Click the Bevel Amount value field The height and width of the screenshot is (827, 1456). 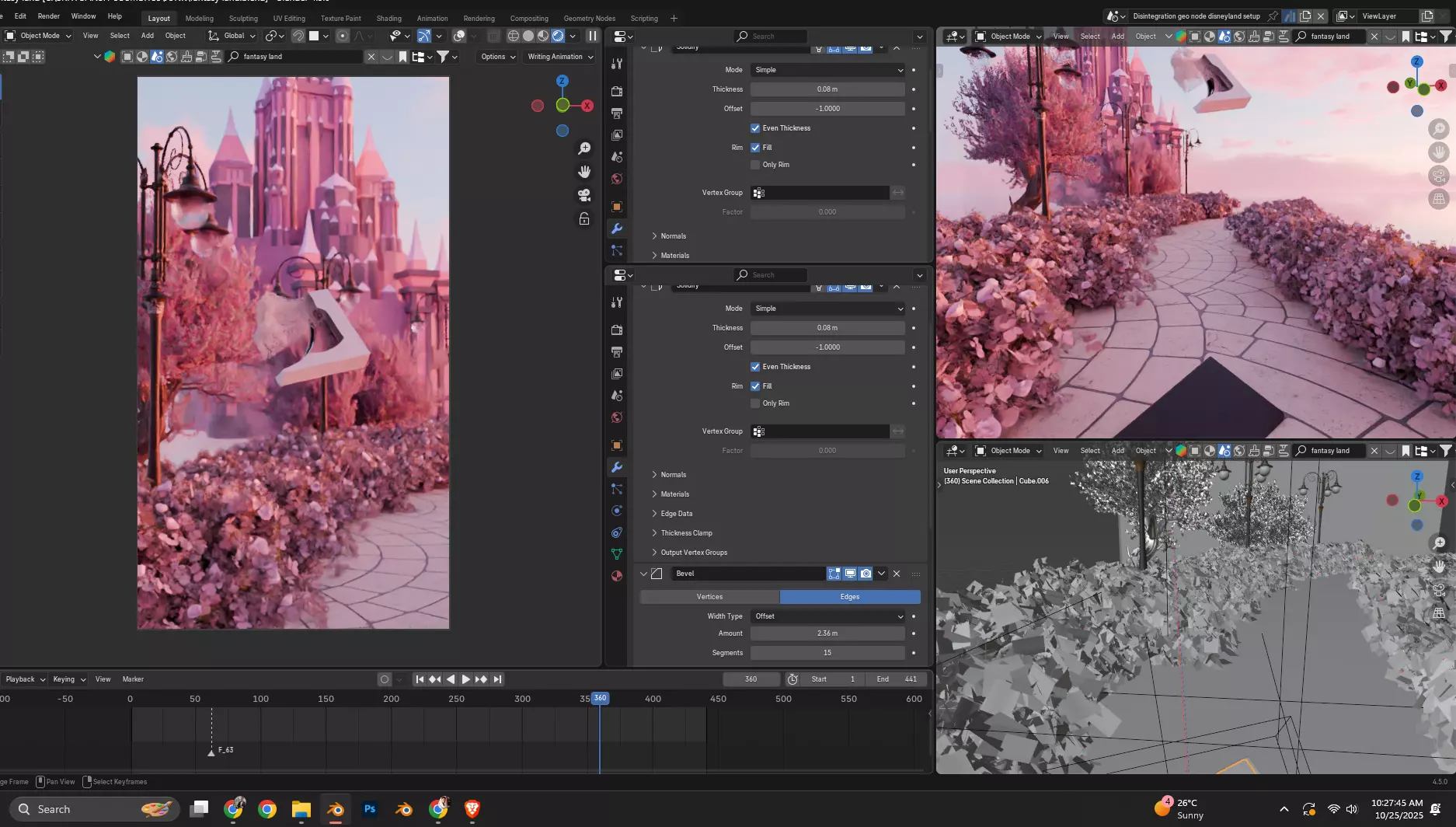pyautogui.click(x=827, y=633)
